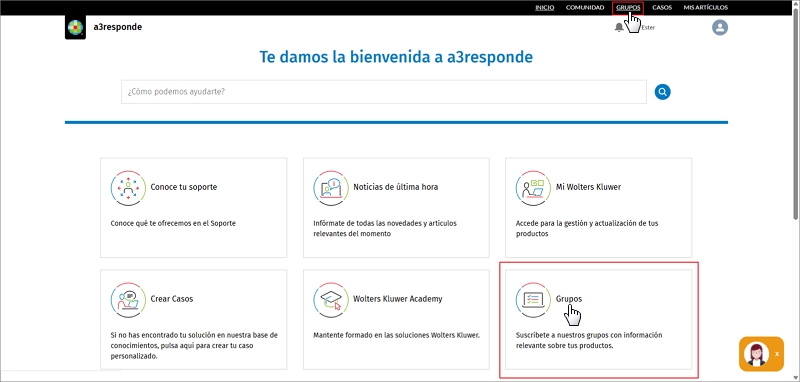Click text 'Conoce qué te ofrecemos en el Soporte'
This screenshot has height=382, width=800.
click(173, 223)
